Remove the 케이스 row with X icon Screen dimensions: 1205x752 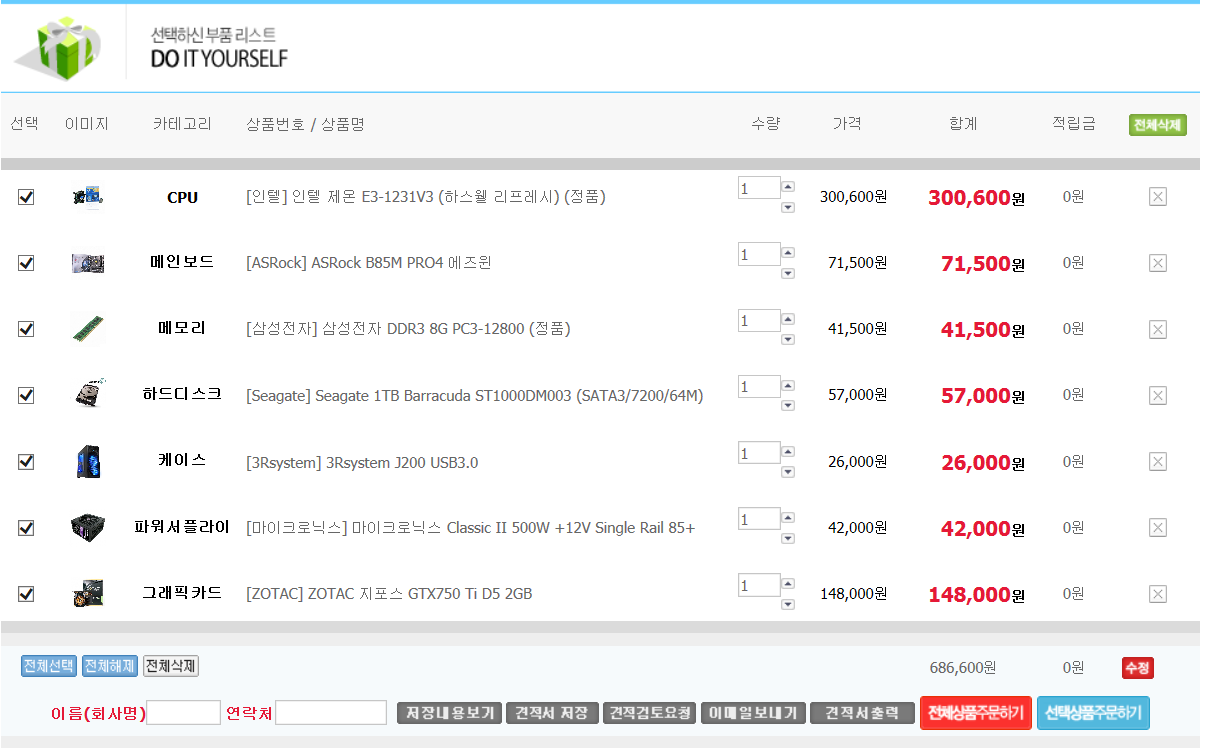point(1157,461)
